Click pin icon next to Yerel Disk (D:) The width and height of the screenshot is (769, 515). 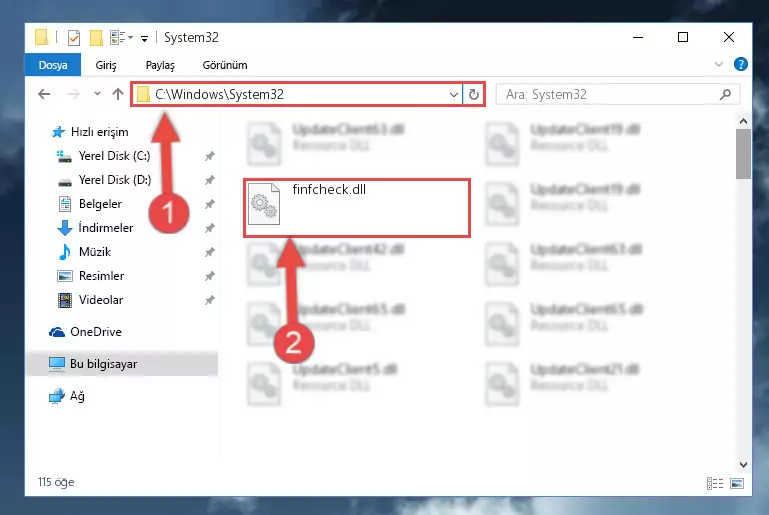coord(209,180)
